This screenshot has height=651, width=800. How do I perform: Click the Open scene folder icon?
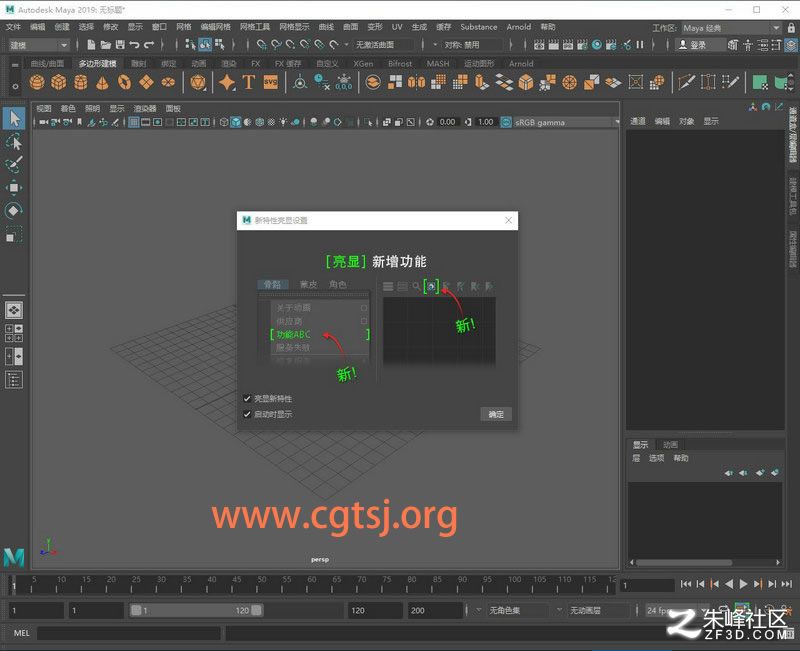coord(106,45)
